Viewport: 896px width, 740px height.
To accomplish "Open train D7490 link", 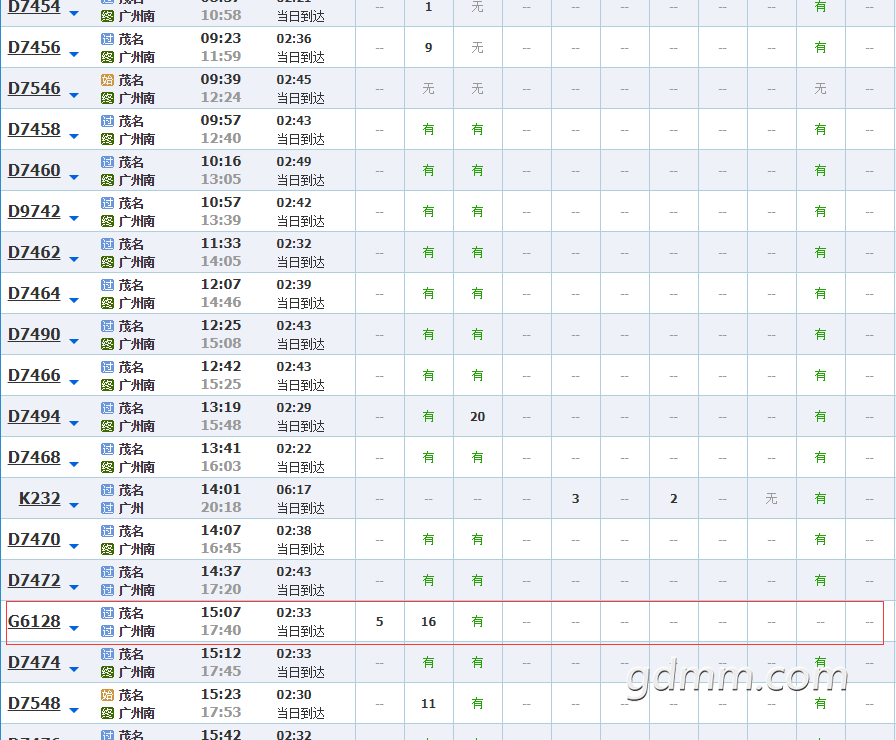I will point(34,334).
